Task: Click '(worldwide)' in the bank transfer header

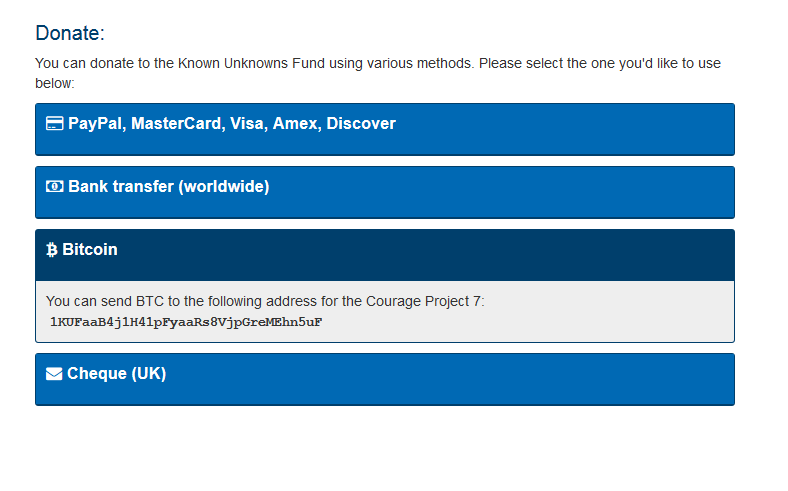Action: [x=223, y=187]
